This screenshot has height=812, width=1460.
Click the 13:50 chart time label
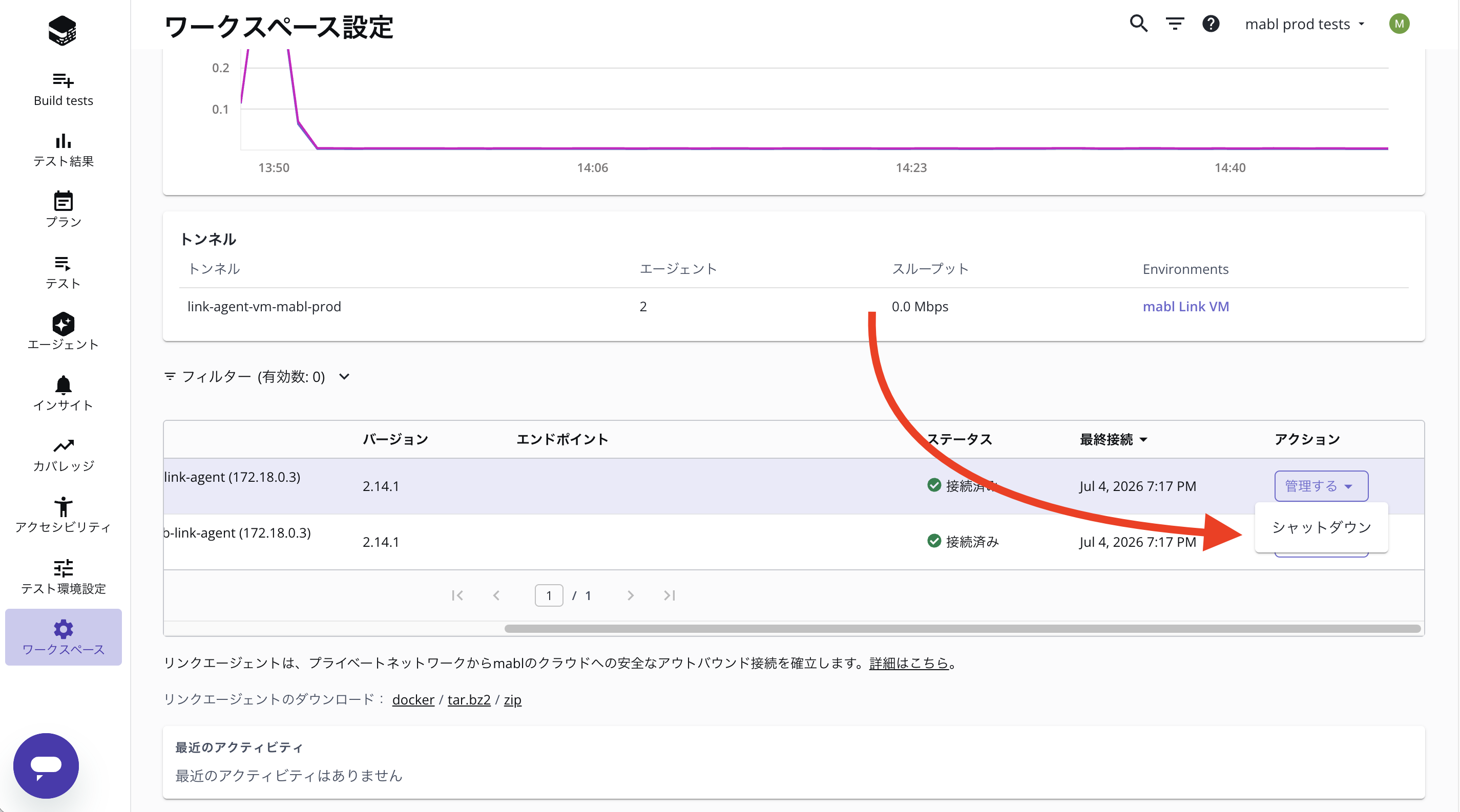[274, 167]
